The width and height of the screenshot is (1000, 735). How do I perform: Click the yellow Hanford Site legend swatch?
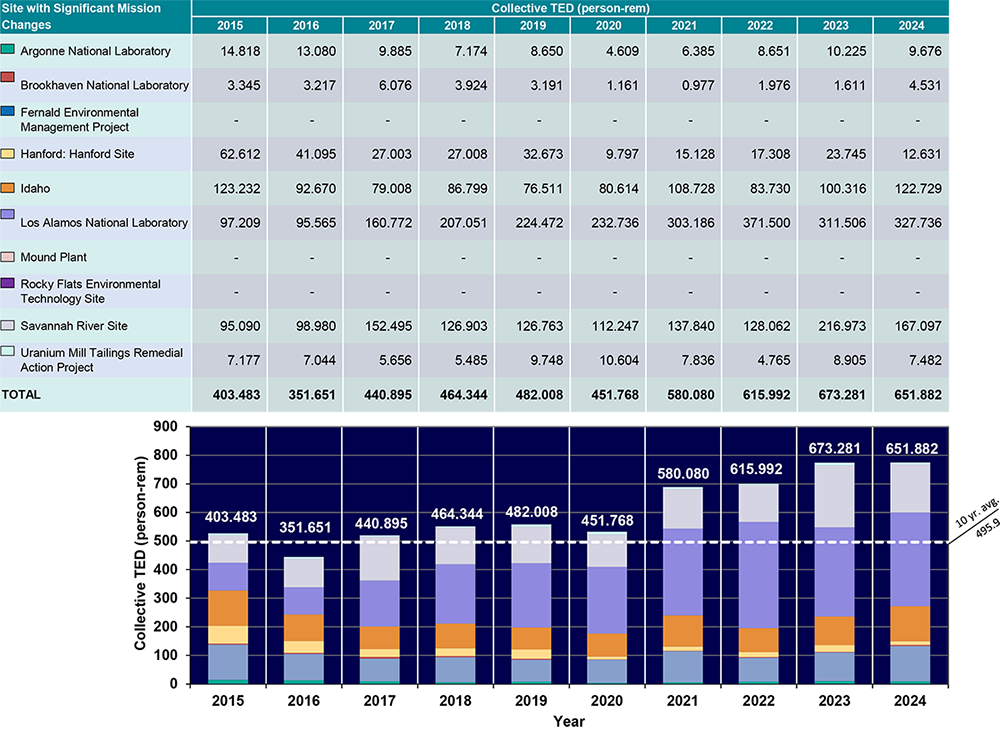click(8, 154)
